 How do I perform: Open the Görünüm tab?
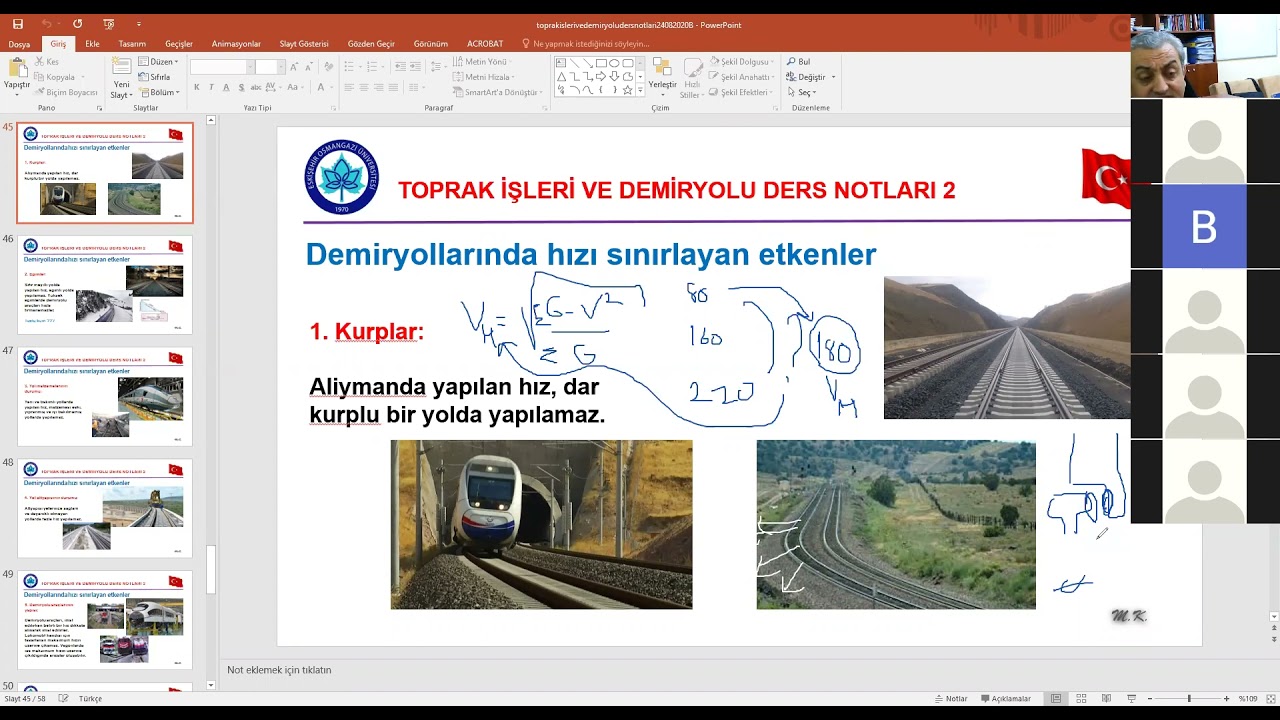(x=431, y=44)
